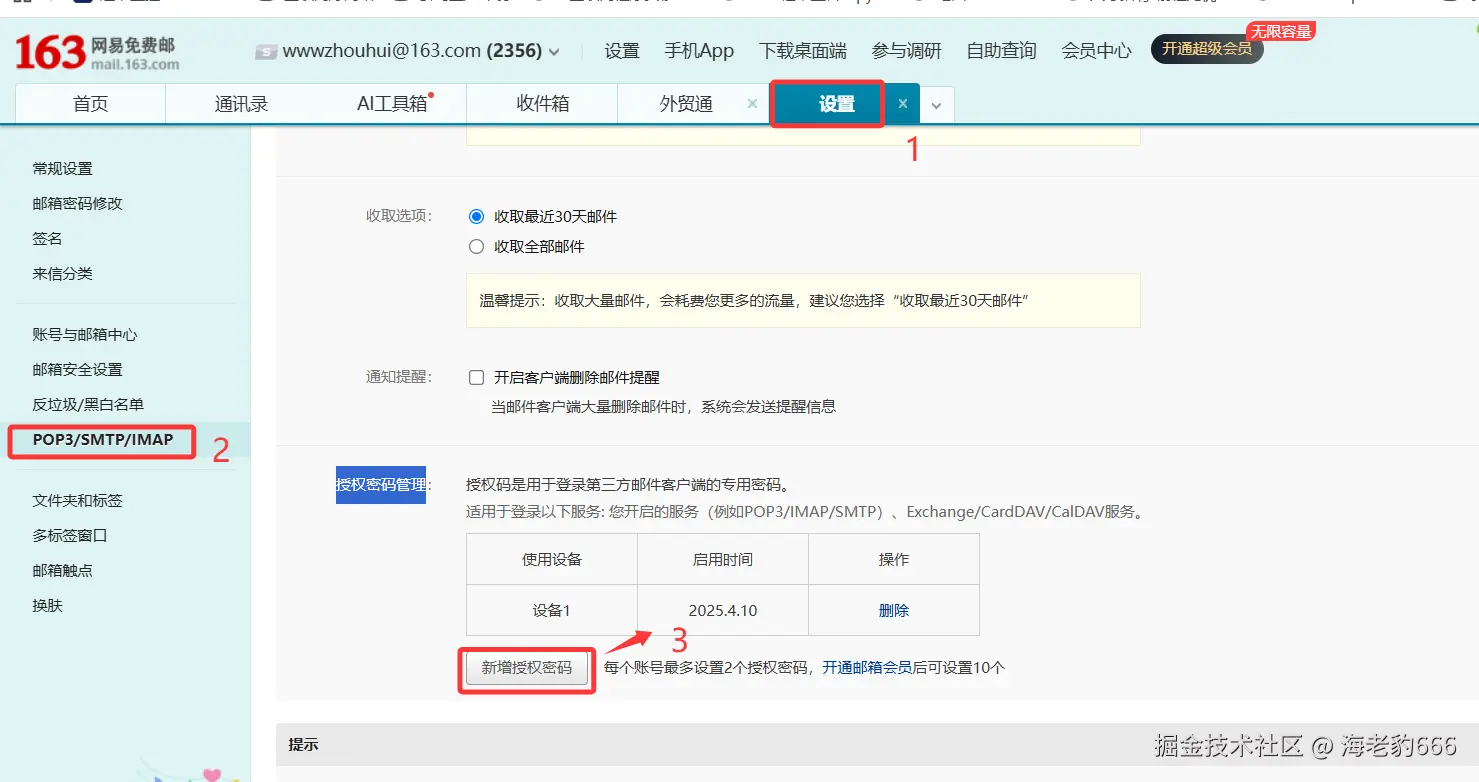
Task: Open 邮箱触点 in the sidebar
Action: 62,570
